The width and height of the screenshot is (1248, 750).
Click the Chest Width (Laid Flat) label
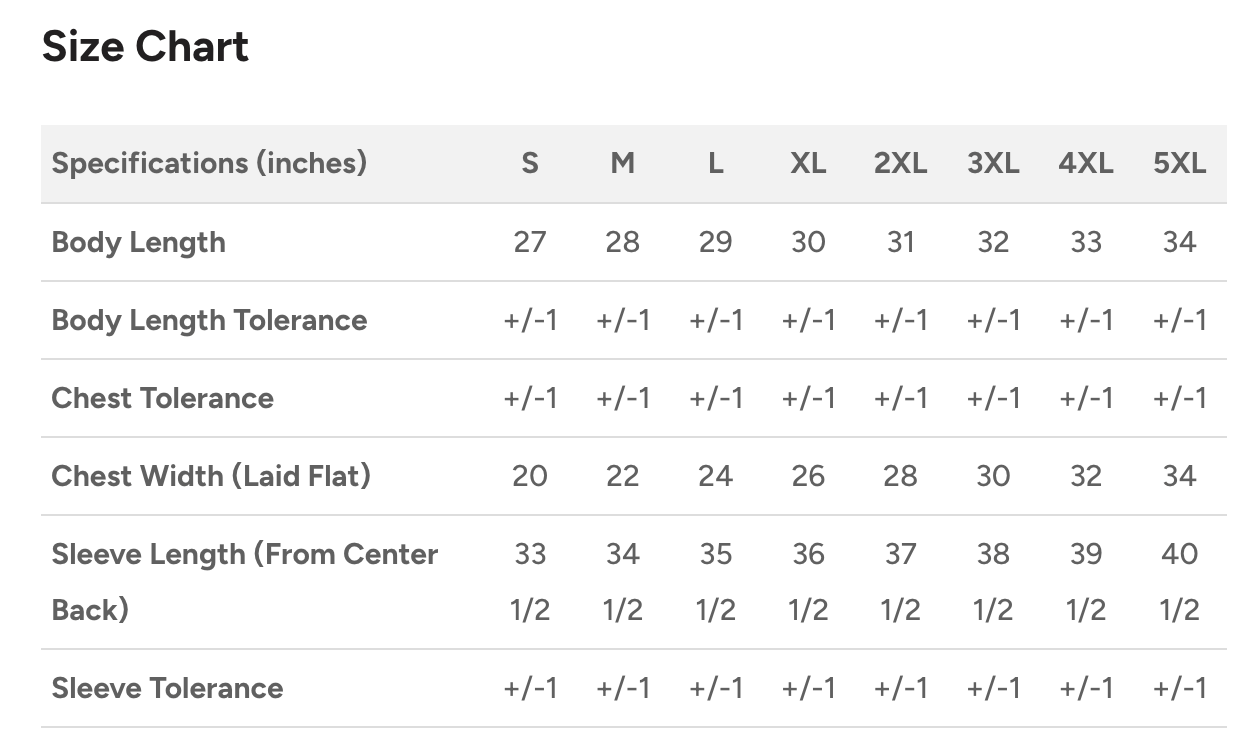coord(211,476)
